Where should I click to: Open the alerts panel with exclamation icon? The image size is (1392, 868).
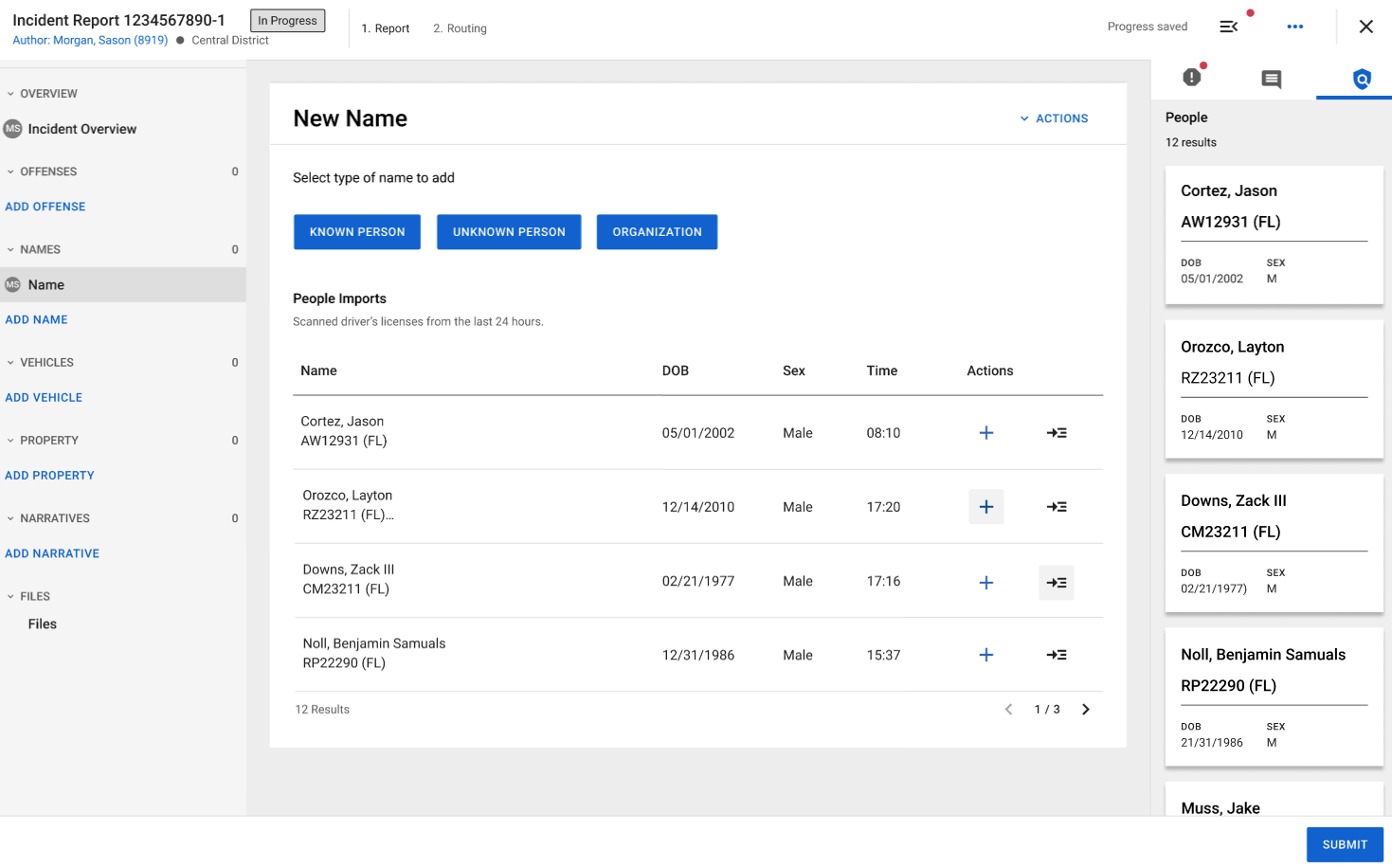1192,78
